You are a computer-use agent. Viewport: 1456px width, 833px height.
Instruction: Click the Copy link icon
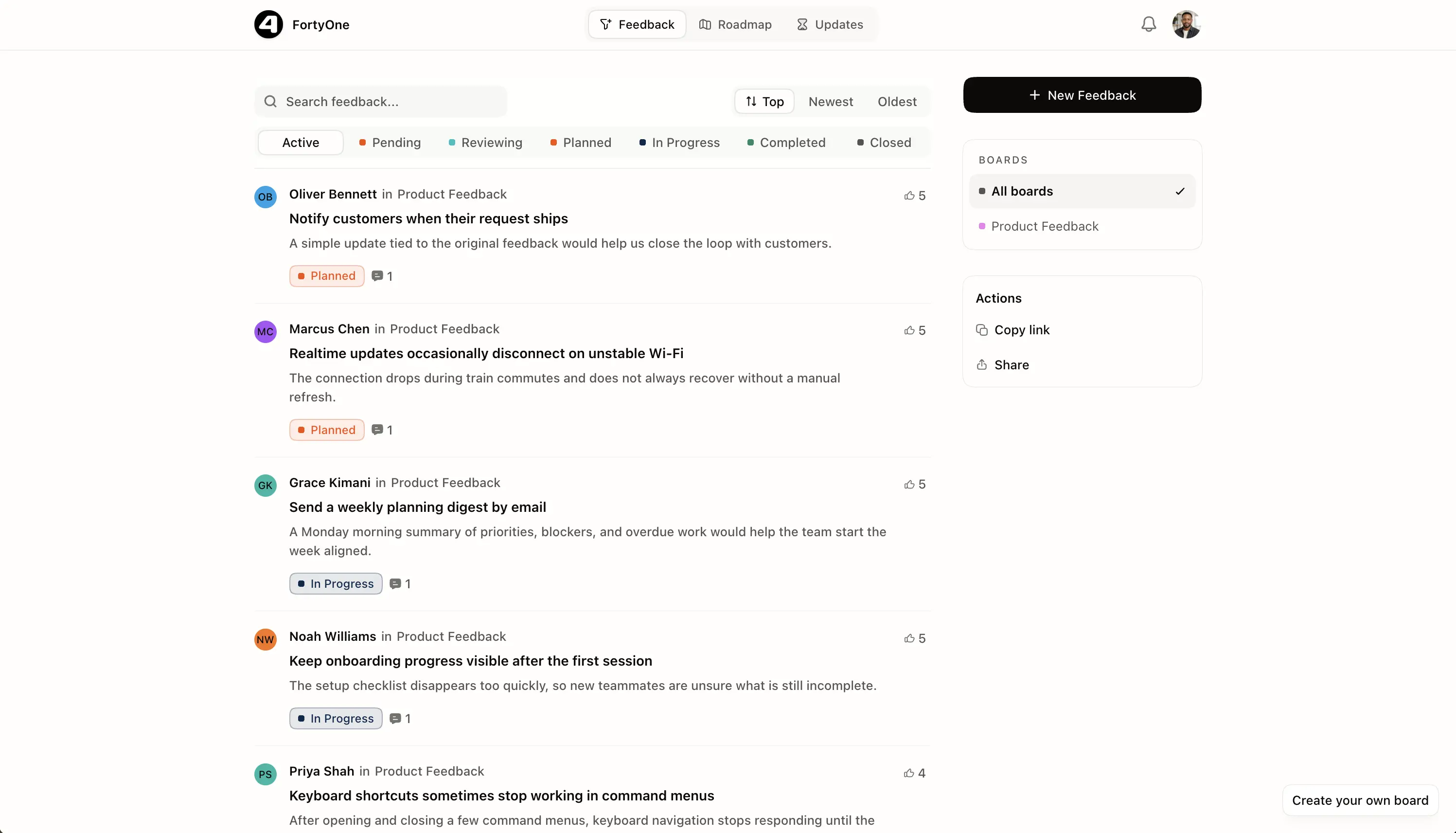pos(981,330)
